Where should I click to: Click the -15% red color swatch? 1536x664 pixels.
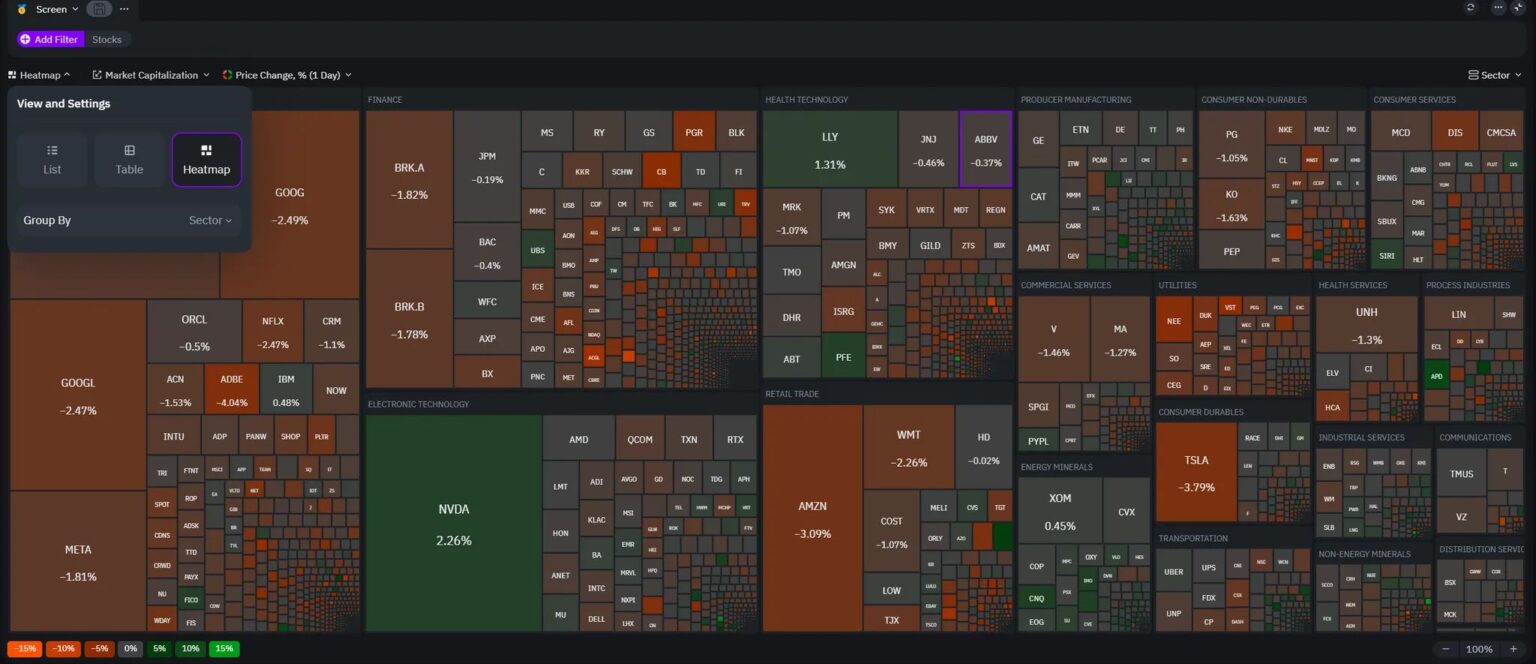[x=24, y=648]
